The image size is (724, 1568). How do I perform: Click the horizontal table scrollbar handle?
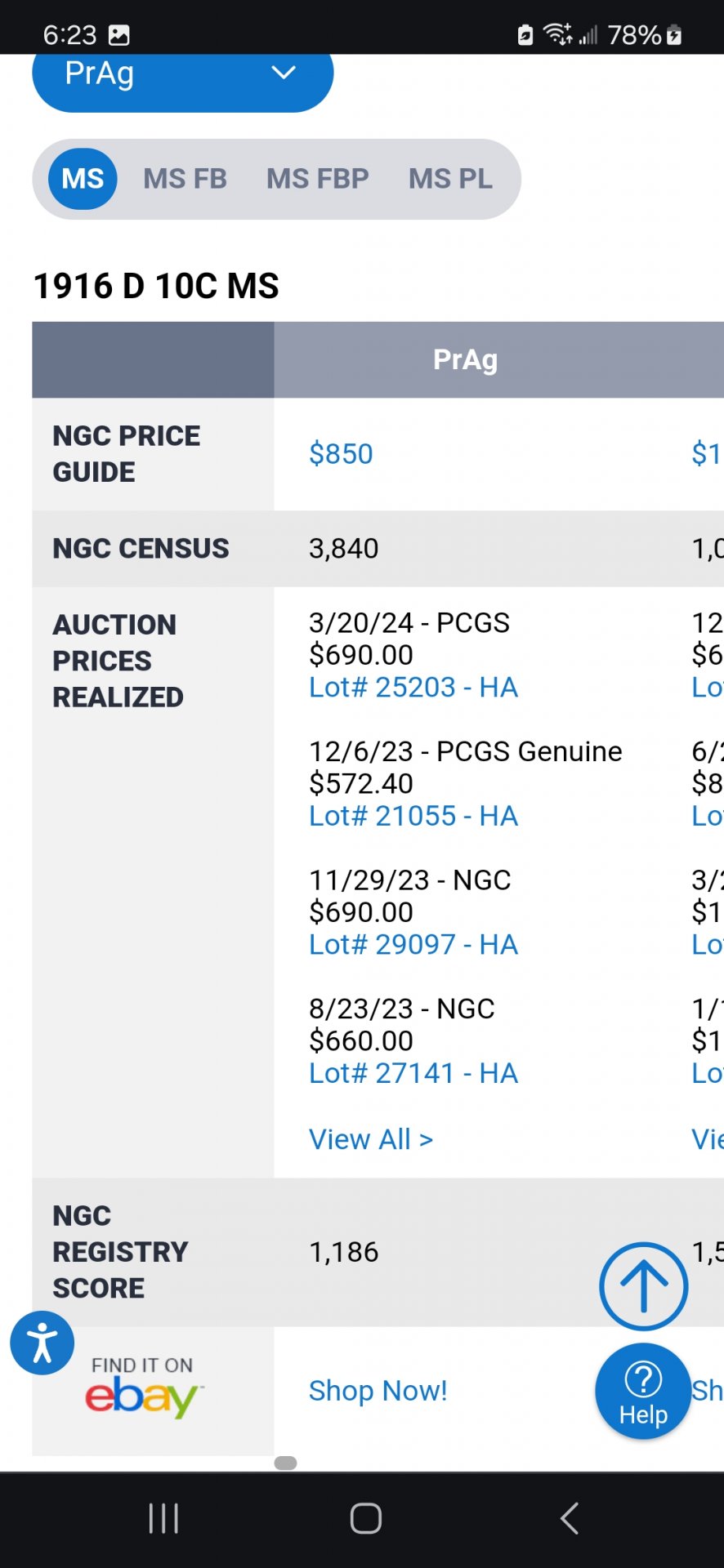tap(286, 1463)
